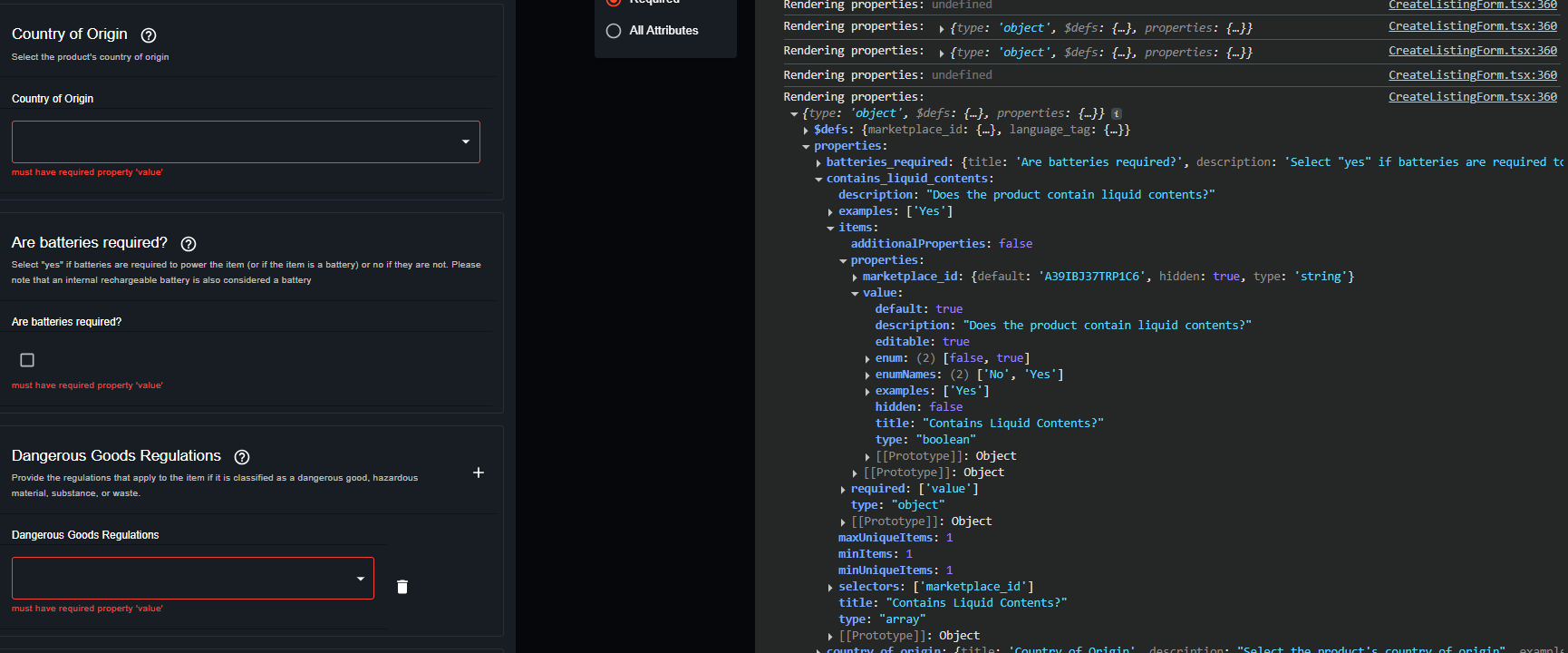This screenshot has height=653, width=1568.
Task: Click the default: true line
Action: (x=919, y=309)
